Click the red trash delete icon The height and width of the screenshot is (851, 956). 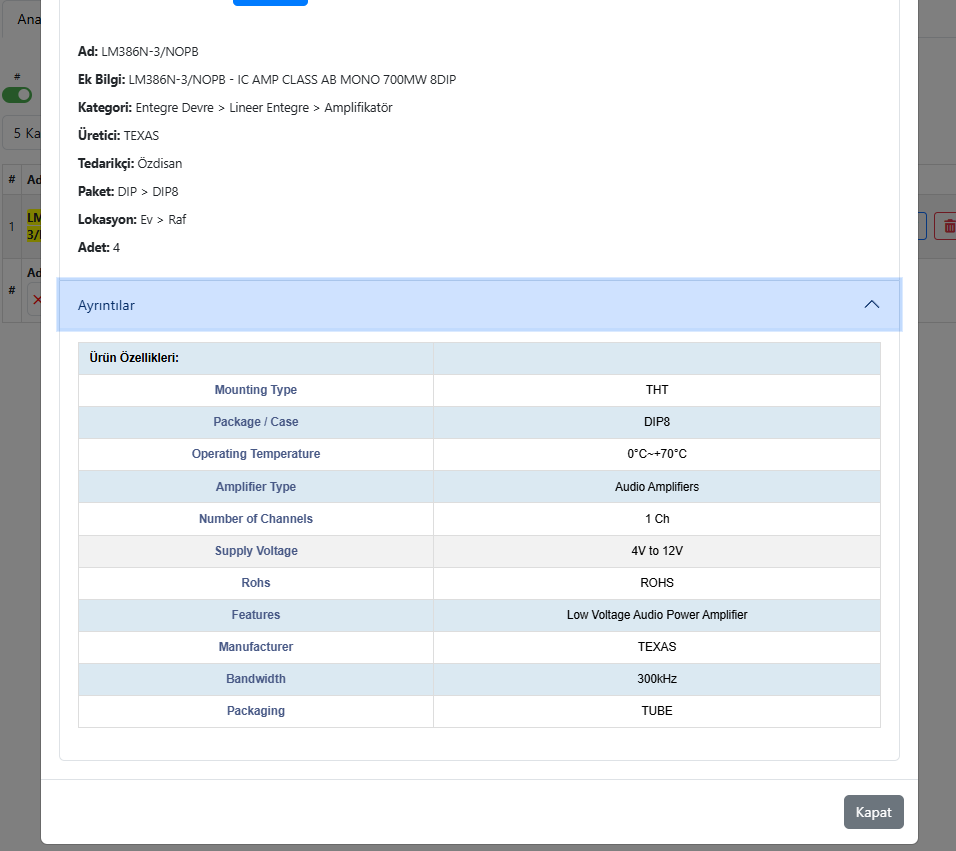(x=946, y=227)
